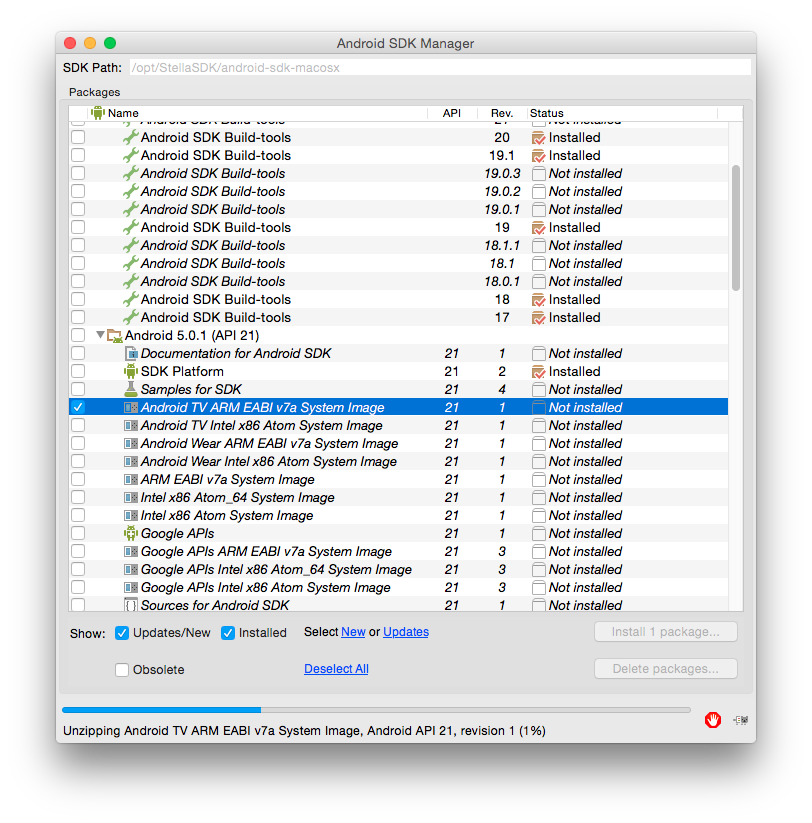Click ARM EABI v7a System Image icon
Image resolution: width=812 pixels, height=823 pixels.
[131, 479]
